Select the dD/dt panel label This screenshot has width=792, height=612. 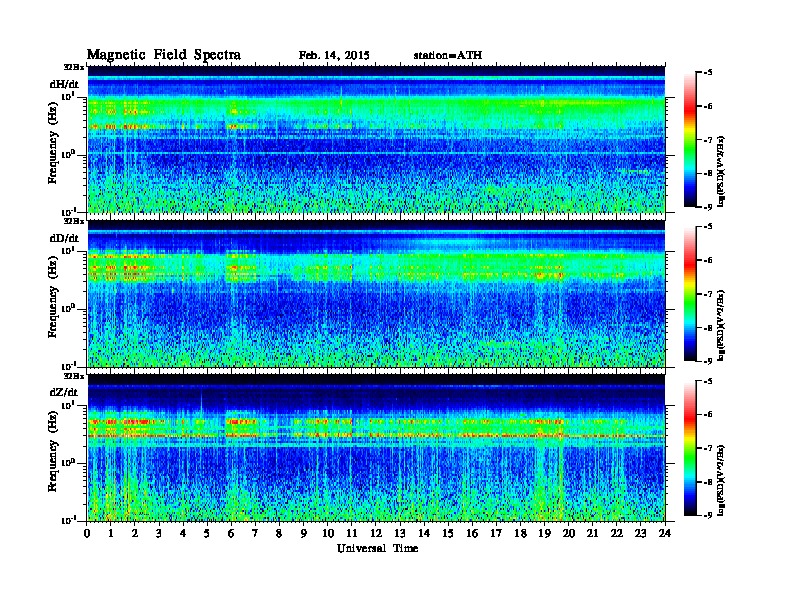coord(64,238)
